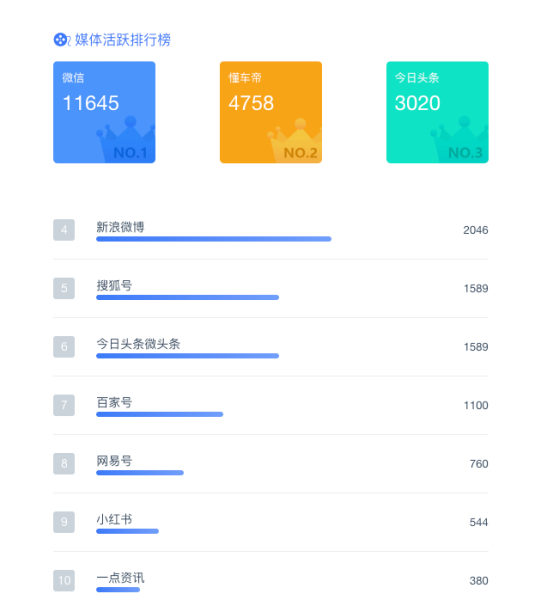Select the 新浪微博 entry label
Viewport: 554px width, 606px height.
point(120,227)
